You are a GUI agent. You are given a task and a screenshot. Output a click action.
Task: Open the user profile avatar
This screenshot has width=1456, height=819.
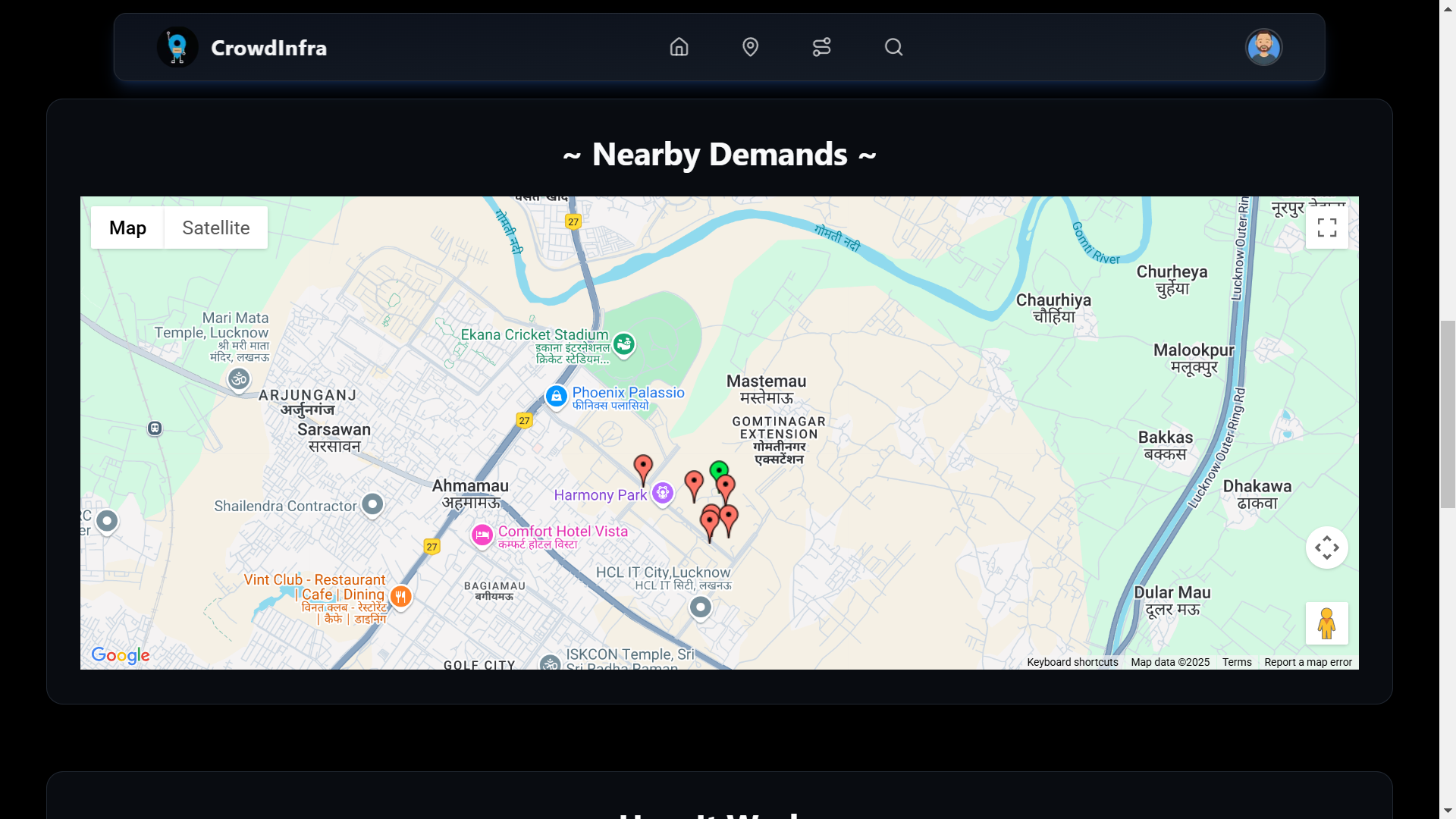coord(1263,47)
